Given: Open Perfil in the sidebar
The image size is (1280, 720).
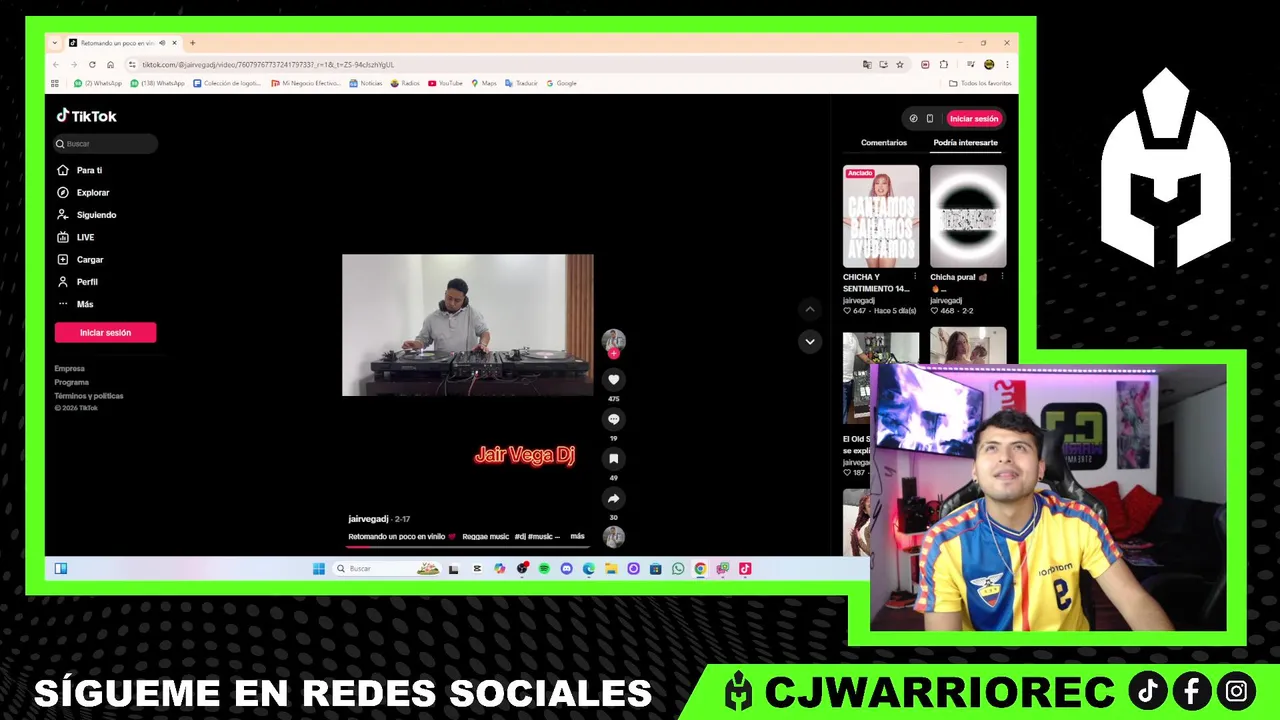Looking at the screenshot, I should 78,282.
